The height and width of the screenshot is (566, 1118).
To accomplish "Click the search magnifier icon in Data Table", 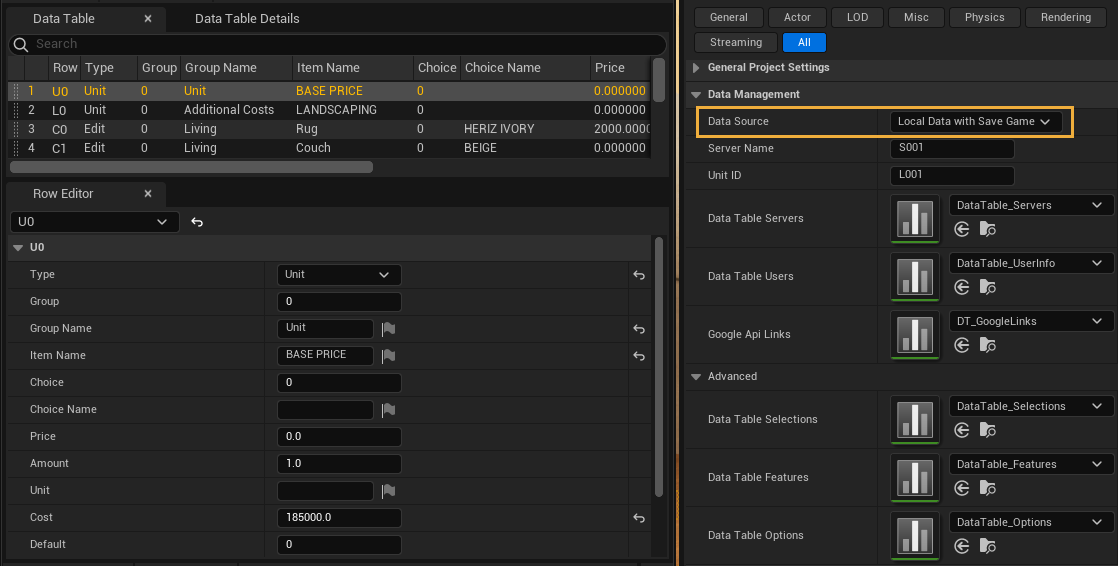I will (21, 44).
